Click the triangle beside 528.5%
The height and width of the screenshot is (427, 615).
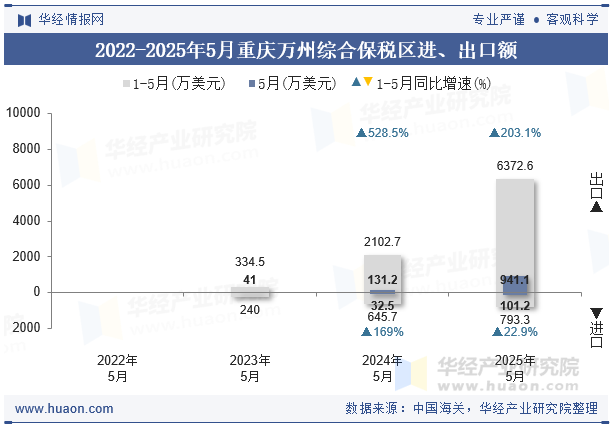click(361, 133)
